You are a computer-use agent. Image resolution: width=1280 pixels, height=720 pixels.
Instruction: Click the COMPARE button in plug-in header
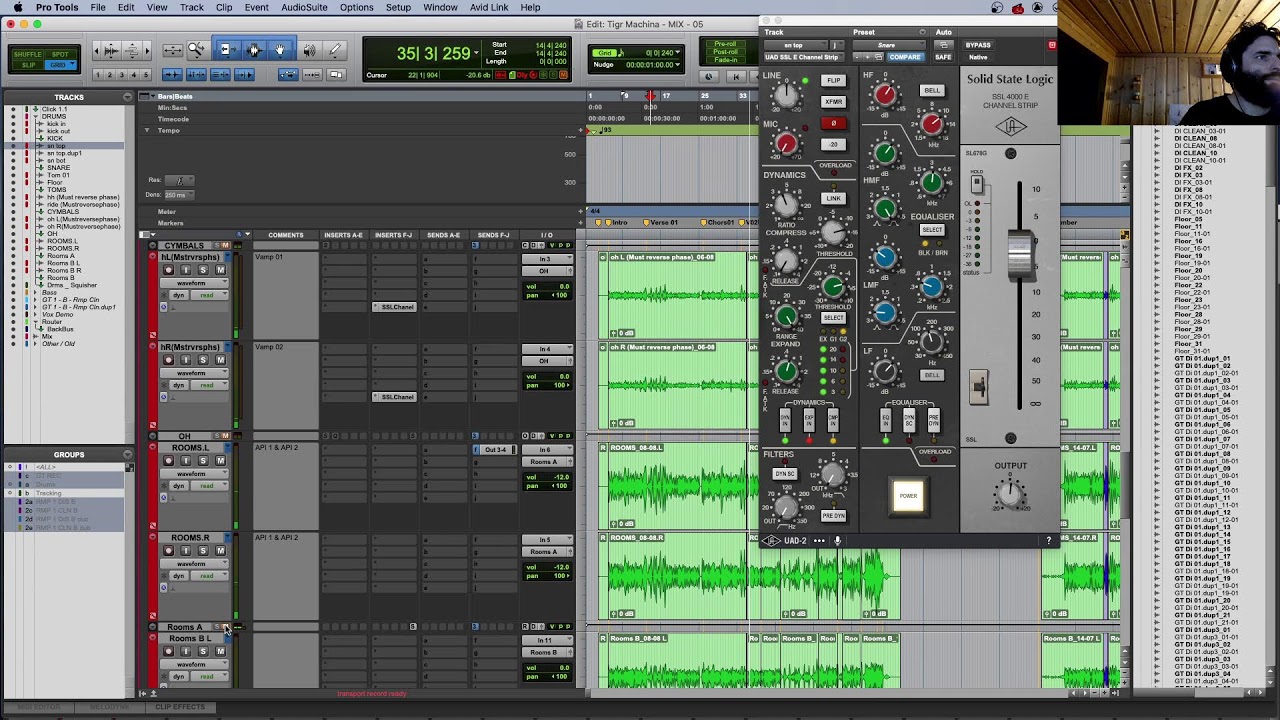905,57
